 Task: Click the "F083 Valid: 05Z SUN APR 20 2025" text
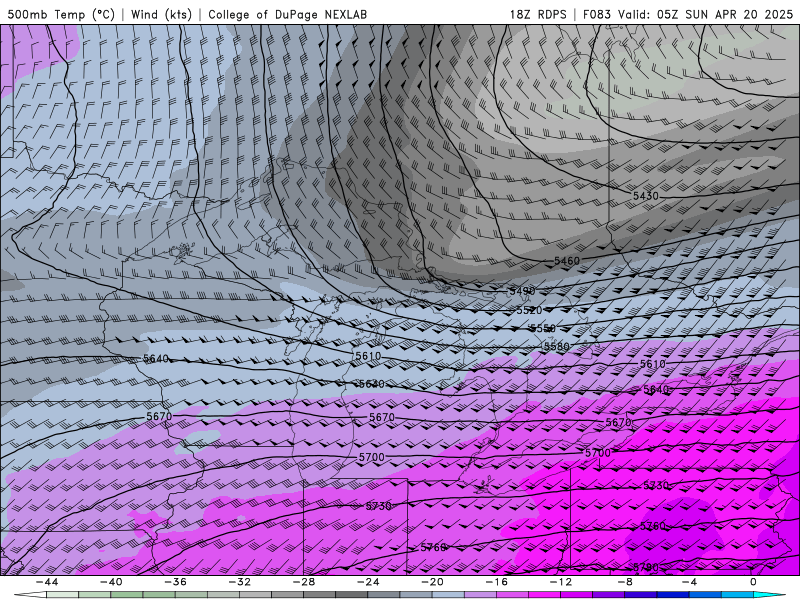tap(688, 14)
